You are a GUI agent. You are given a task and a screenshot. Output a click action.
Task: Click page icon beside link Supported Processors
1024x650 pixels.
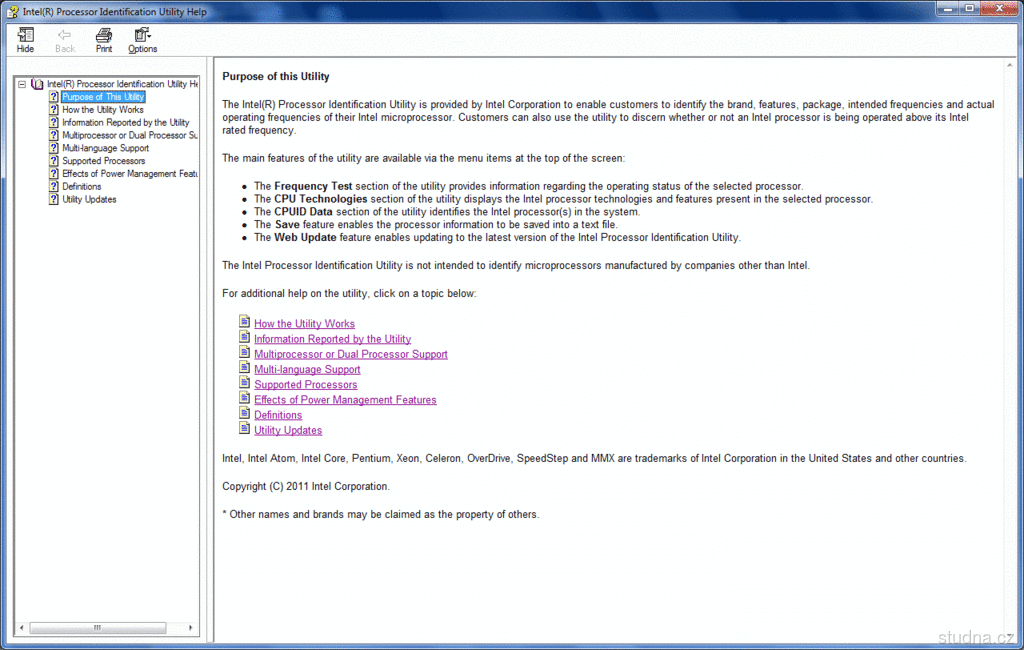244,383
